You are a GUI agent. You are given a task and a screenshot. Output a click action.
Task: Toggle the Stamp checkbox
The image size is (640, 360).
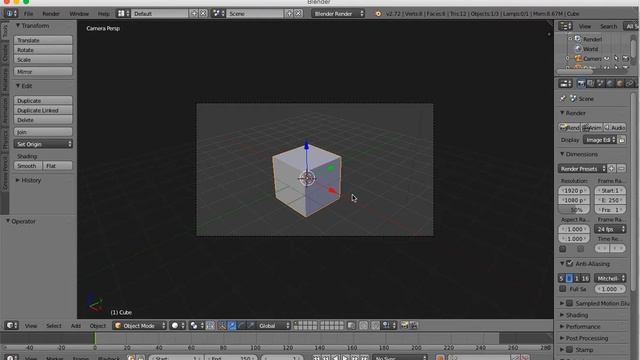570,350
